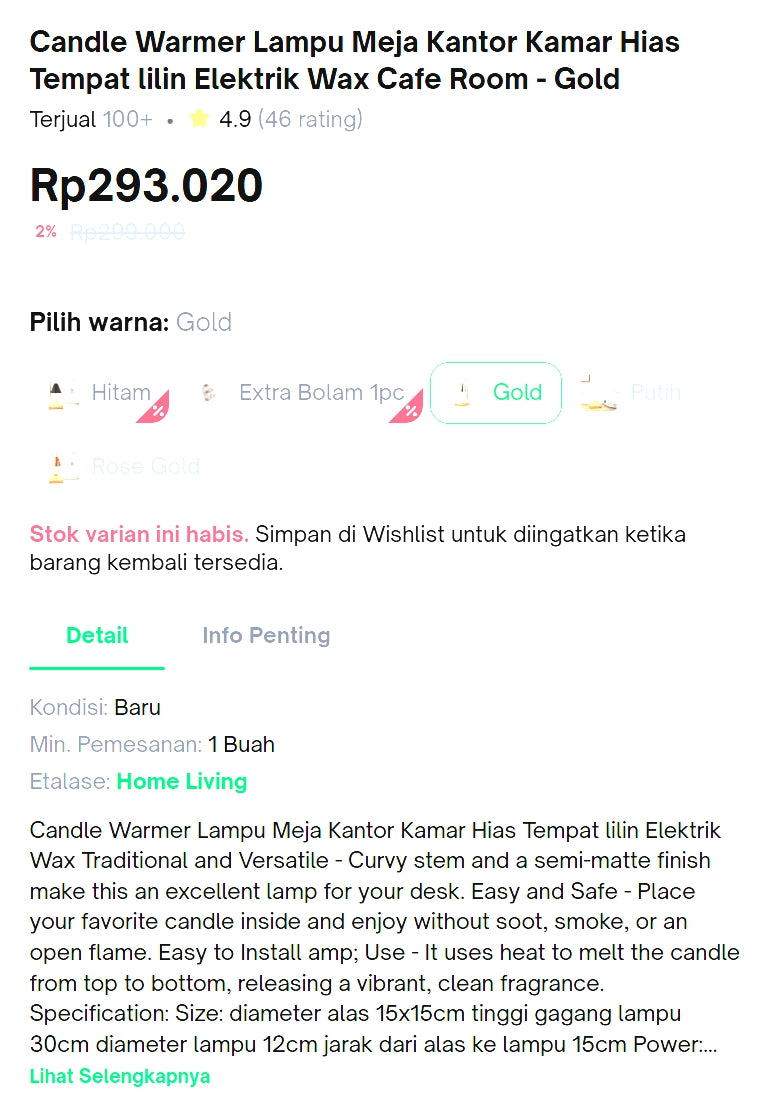This screenshot has height=1094, width=768.
Task: Open the Home Living etalase link
Action: [x=182, y=782]
